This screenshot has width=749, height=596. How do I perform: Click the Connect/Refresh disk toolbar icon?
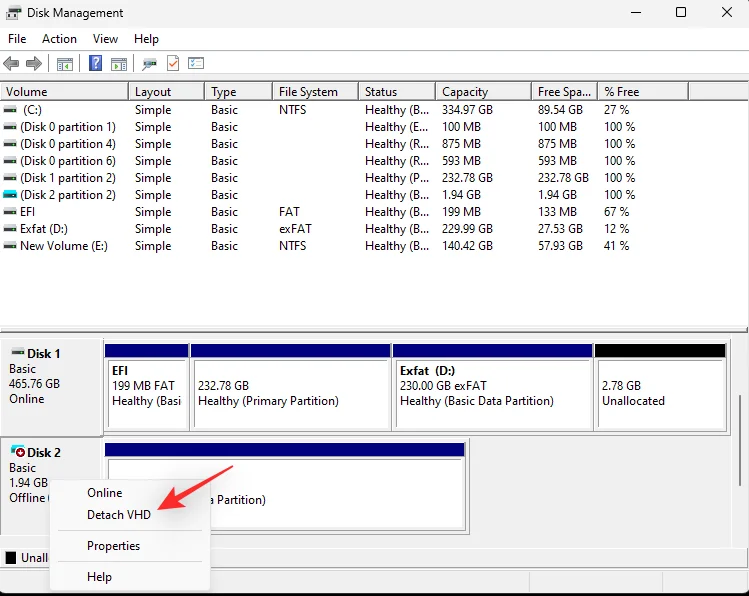tap(150, 64)
